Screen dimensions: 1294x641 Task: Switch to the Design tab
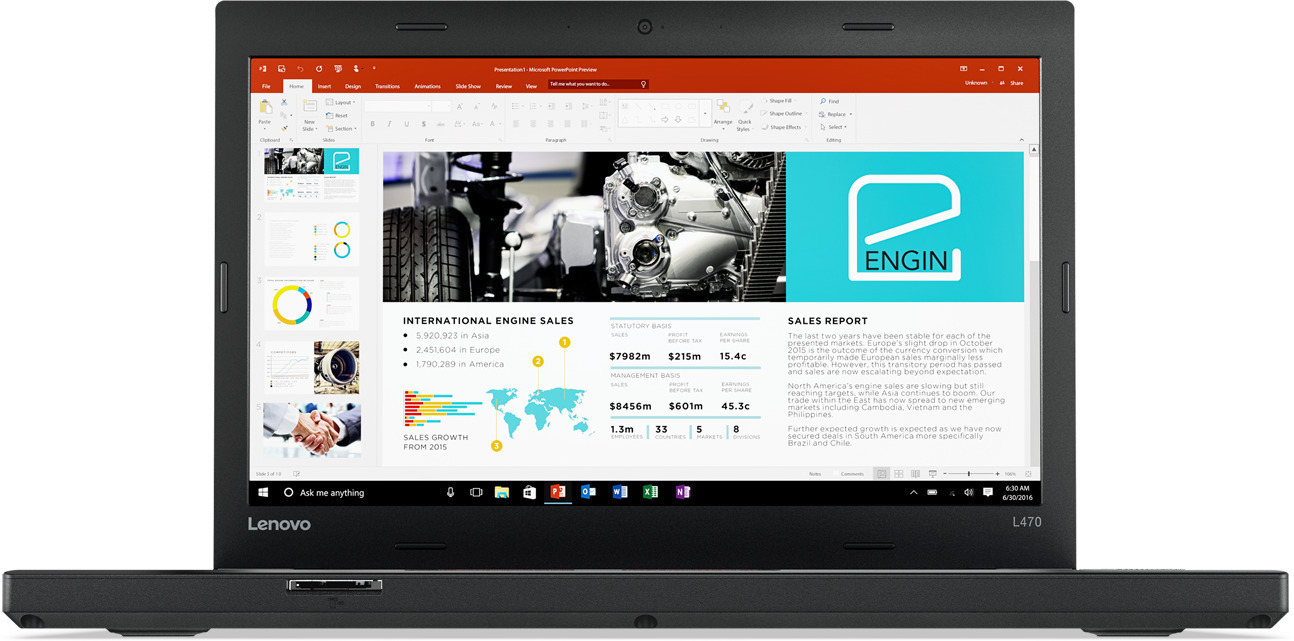(353, 87)
